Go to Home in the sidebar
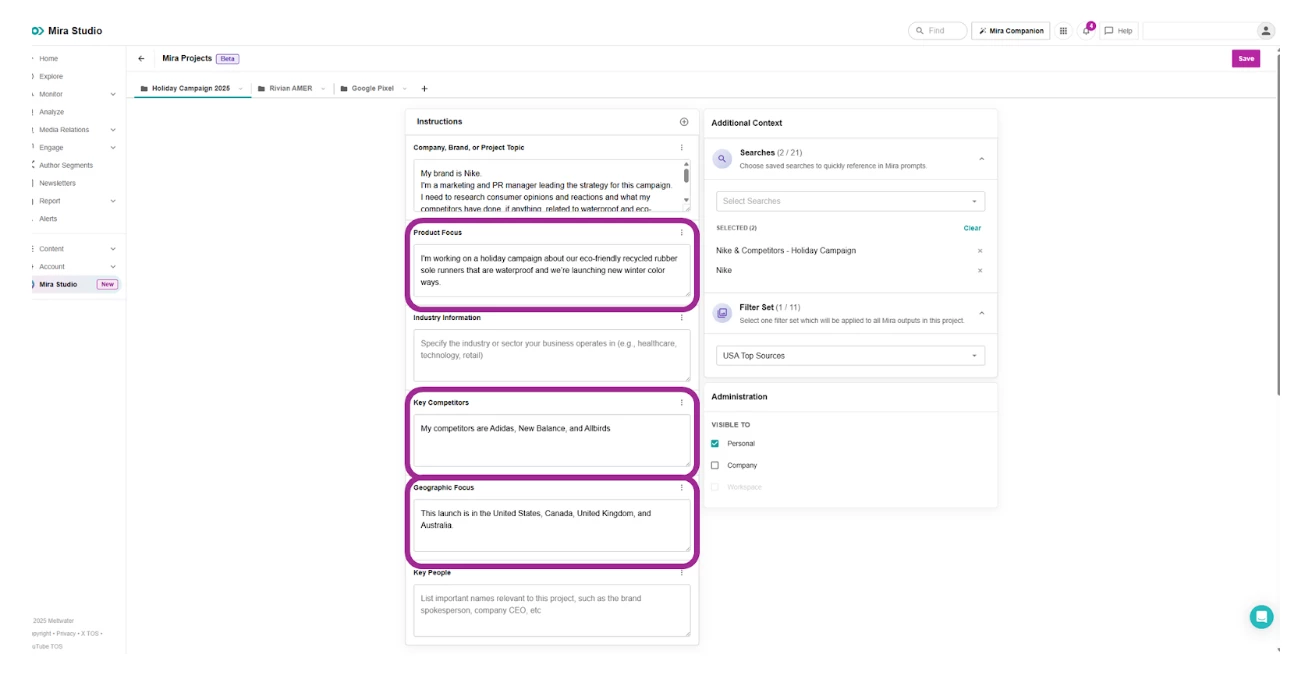The height and width of the screenshot is (694, 1302). point(48,59)
